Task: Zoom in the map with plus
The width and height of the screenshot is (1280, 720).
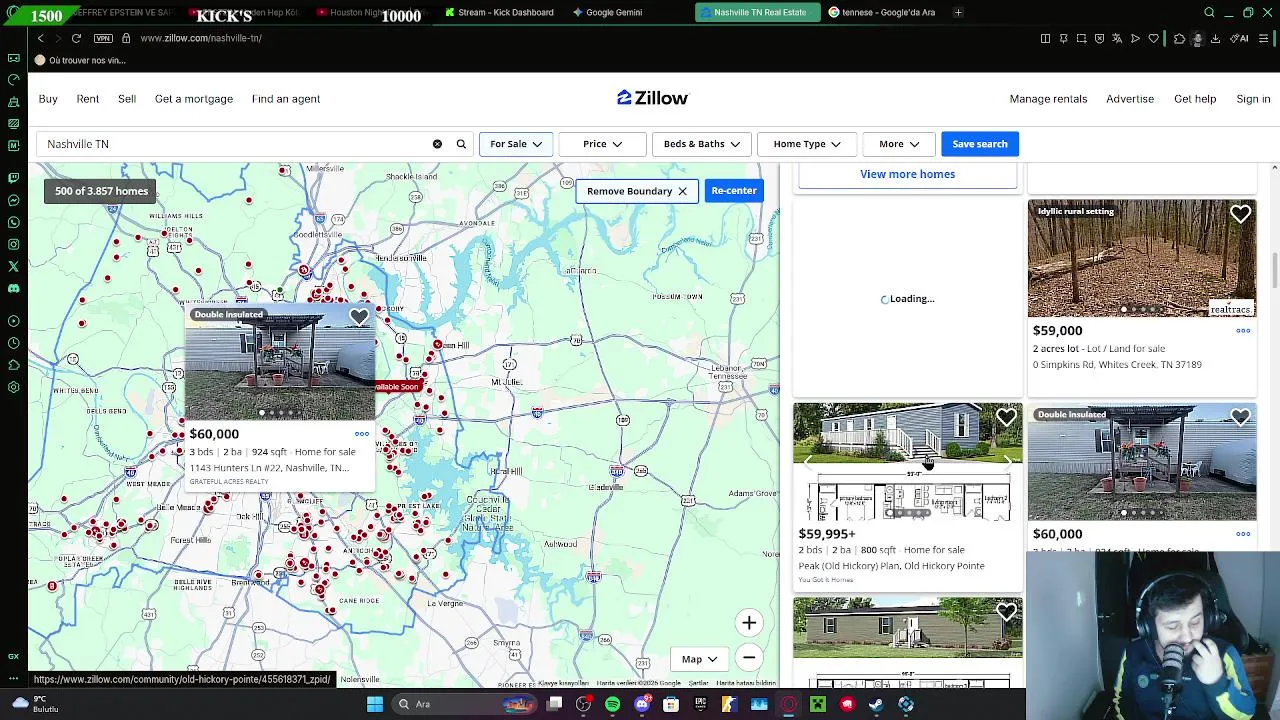Action: (x=749, y=623)
